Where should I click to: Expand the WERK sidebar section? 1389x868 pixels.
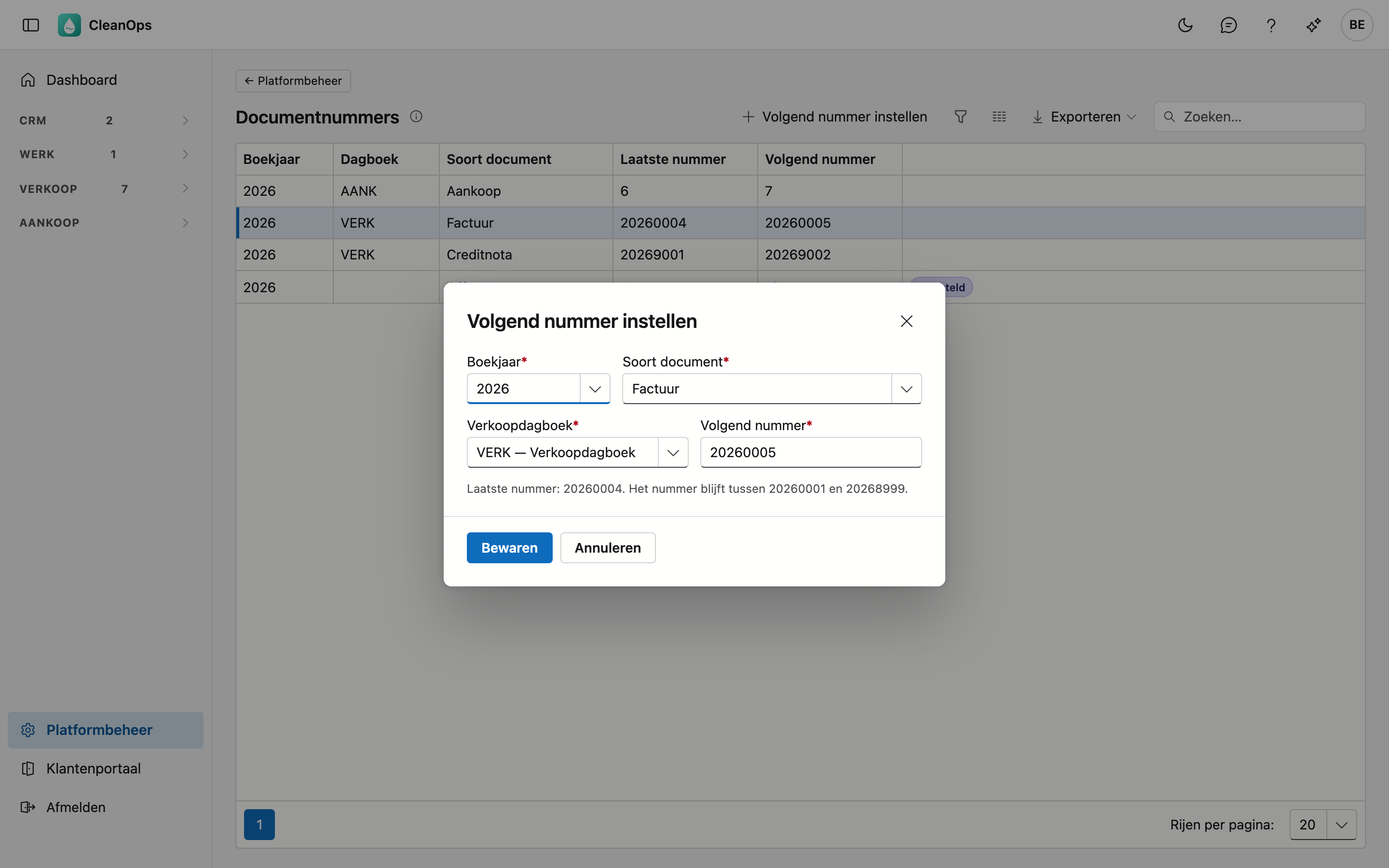pos(106,154)
